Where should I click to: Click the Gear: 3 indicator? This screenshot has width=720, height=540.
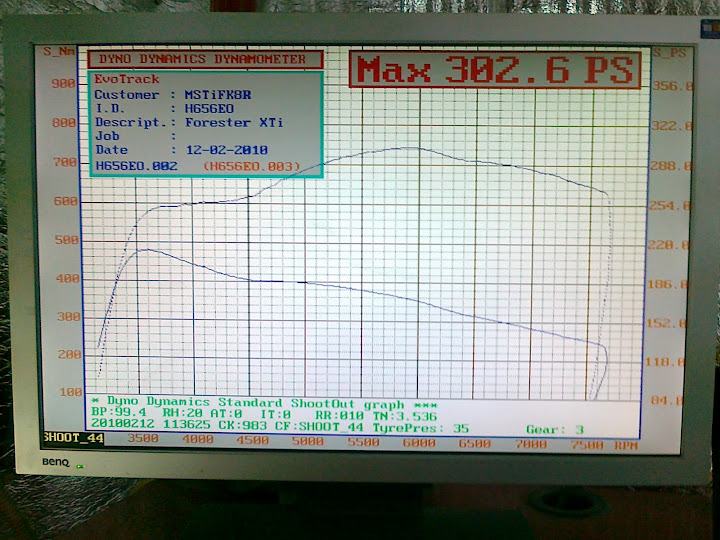tap(555, 430)
